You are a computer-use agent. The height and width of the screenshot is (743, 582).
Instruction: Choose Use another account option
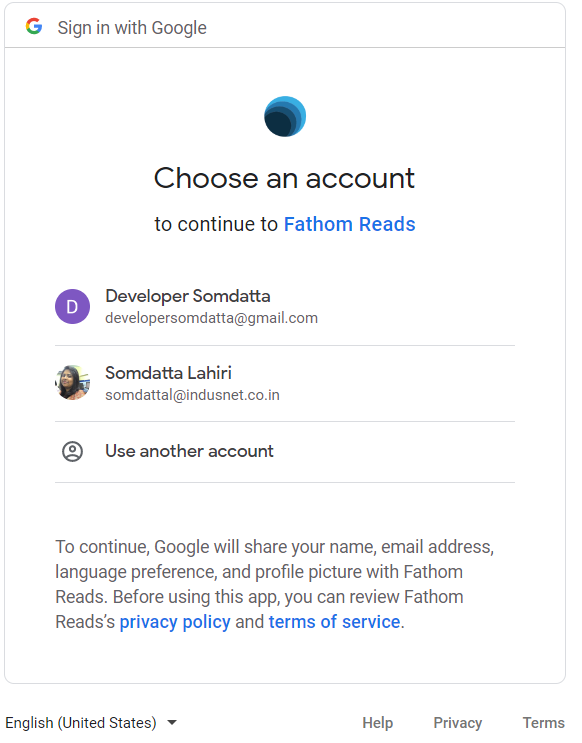coord(285,452)
